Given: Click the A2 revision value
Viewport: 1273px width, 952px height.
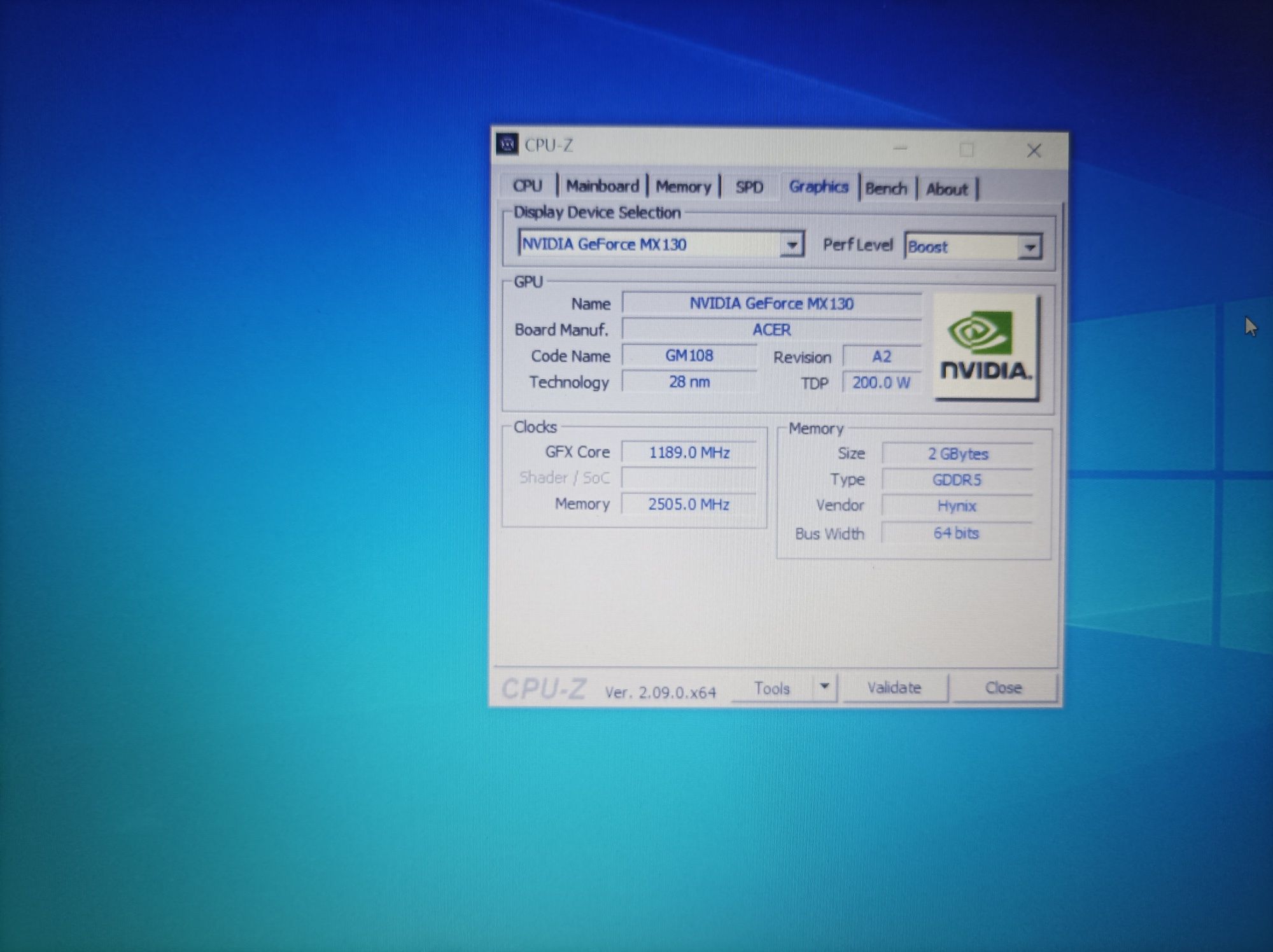Looking at the screenshot, I should coord(882,356).
